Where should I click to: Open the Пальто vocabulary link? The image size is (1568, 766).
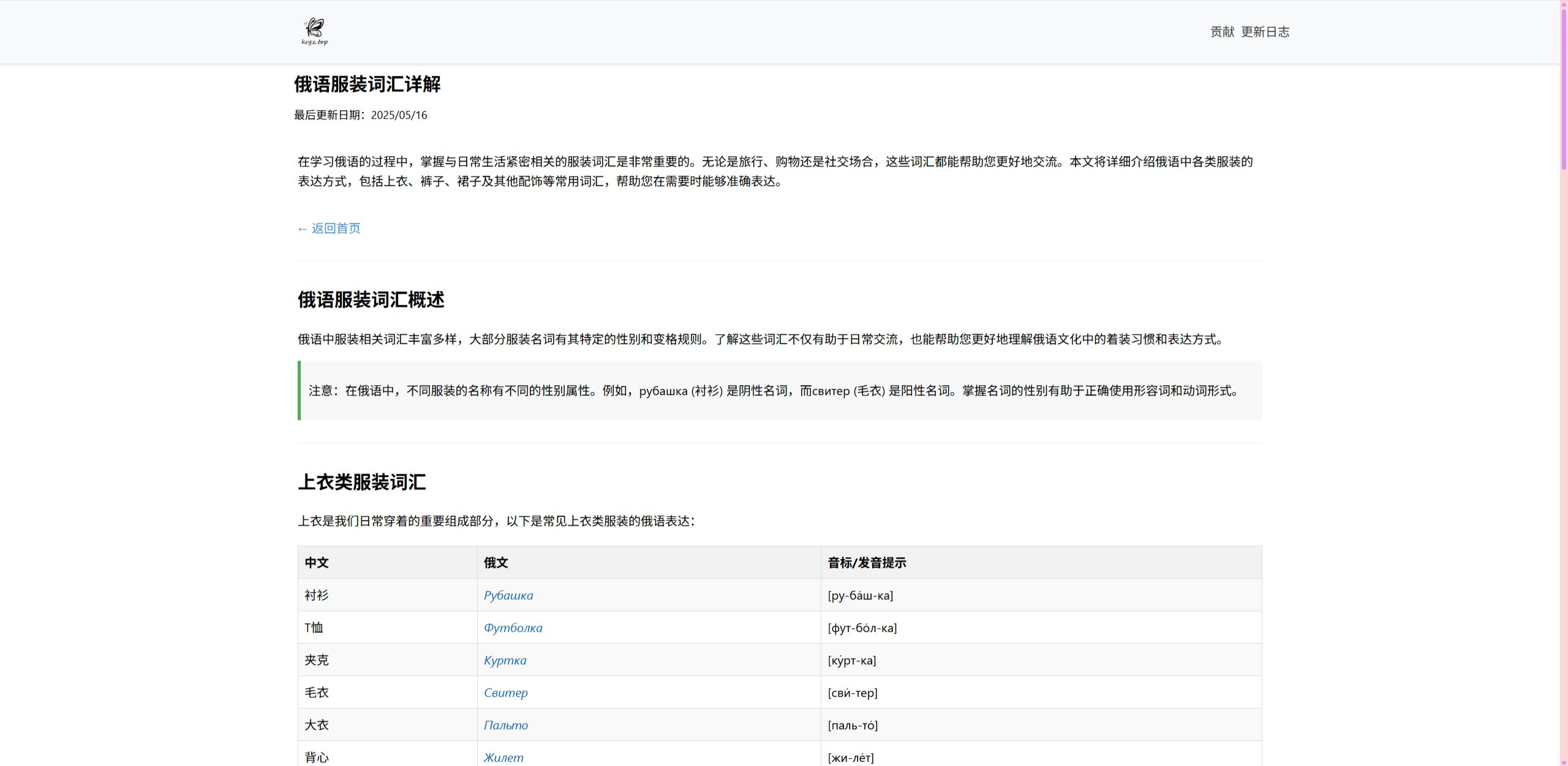(x=505, y=724)
